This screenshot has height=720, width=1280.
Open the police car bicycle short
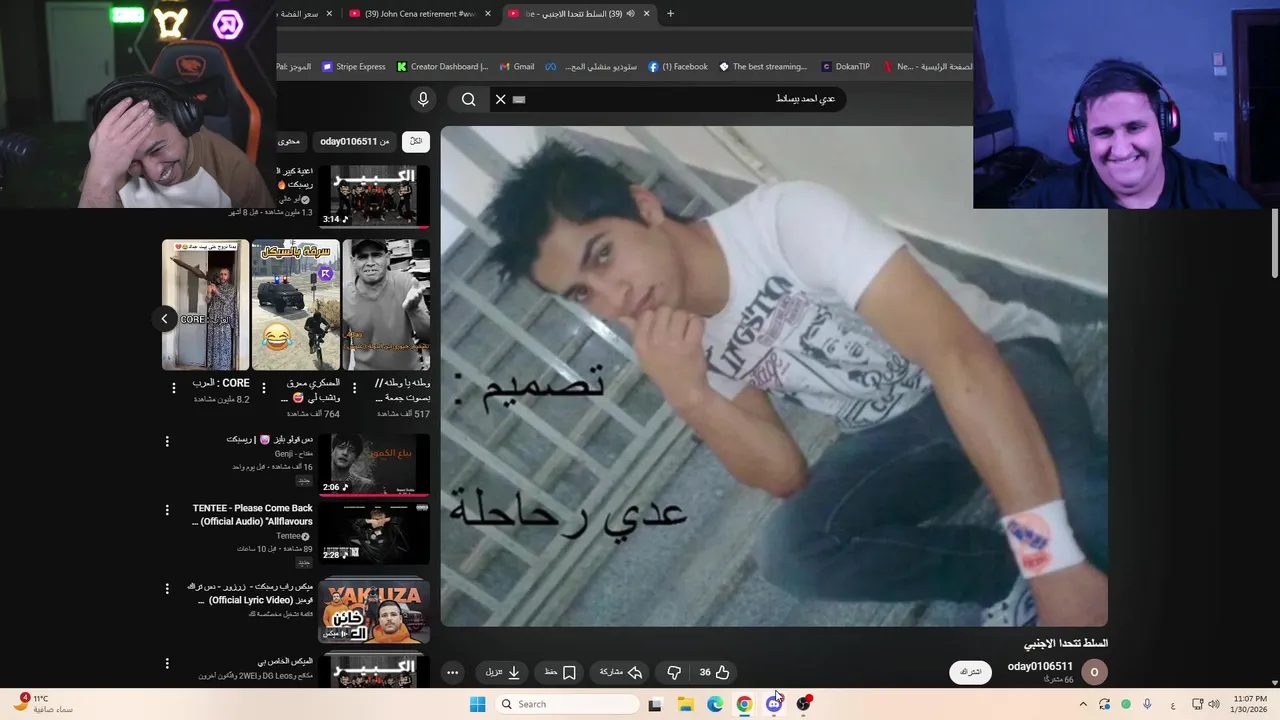pyautogui.click(x=296, y=305)
